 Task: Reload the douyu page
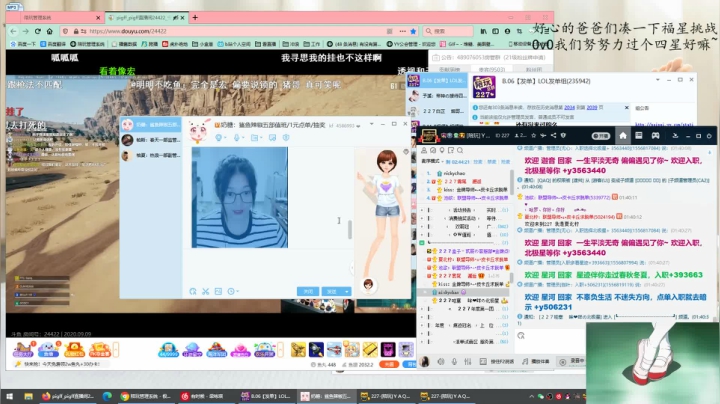pos(38,31)
